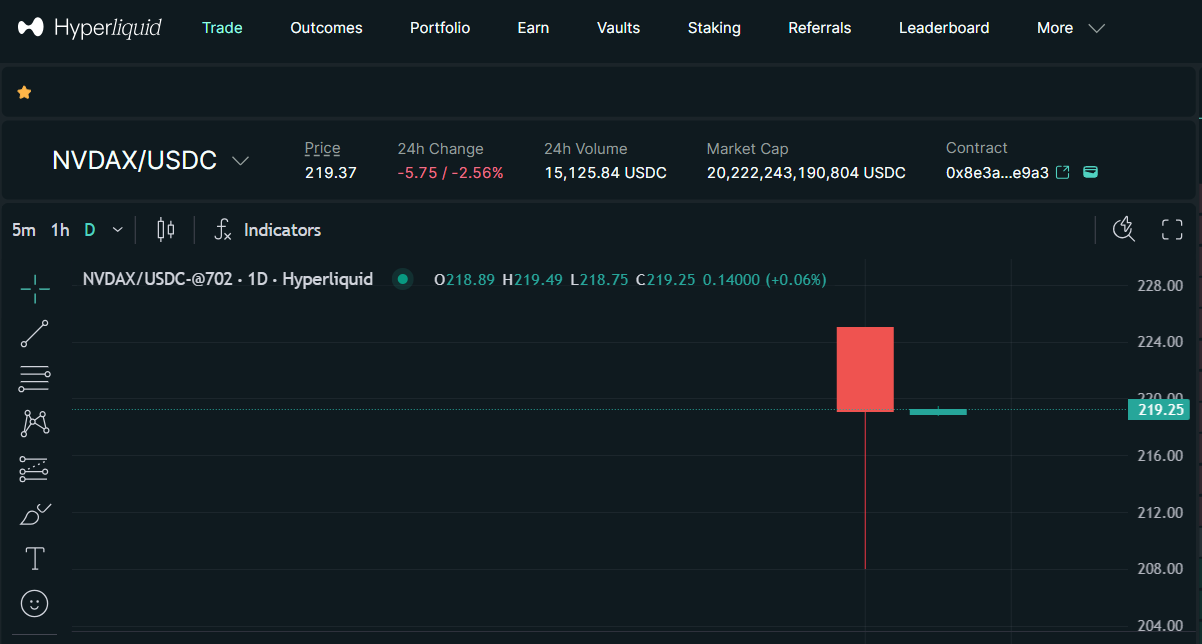This screenshot has height=644, width=1202.
Task: Select the forecasting and measurement tool
Action: click(35, 468)
